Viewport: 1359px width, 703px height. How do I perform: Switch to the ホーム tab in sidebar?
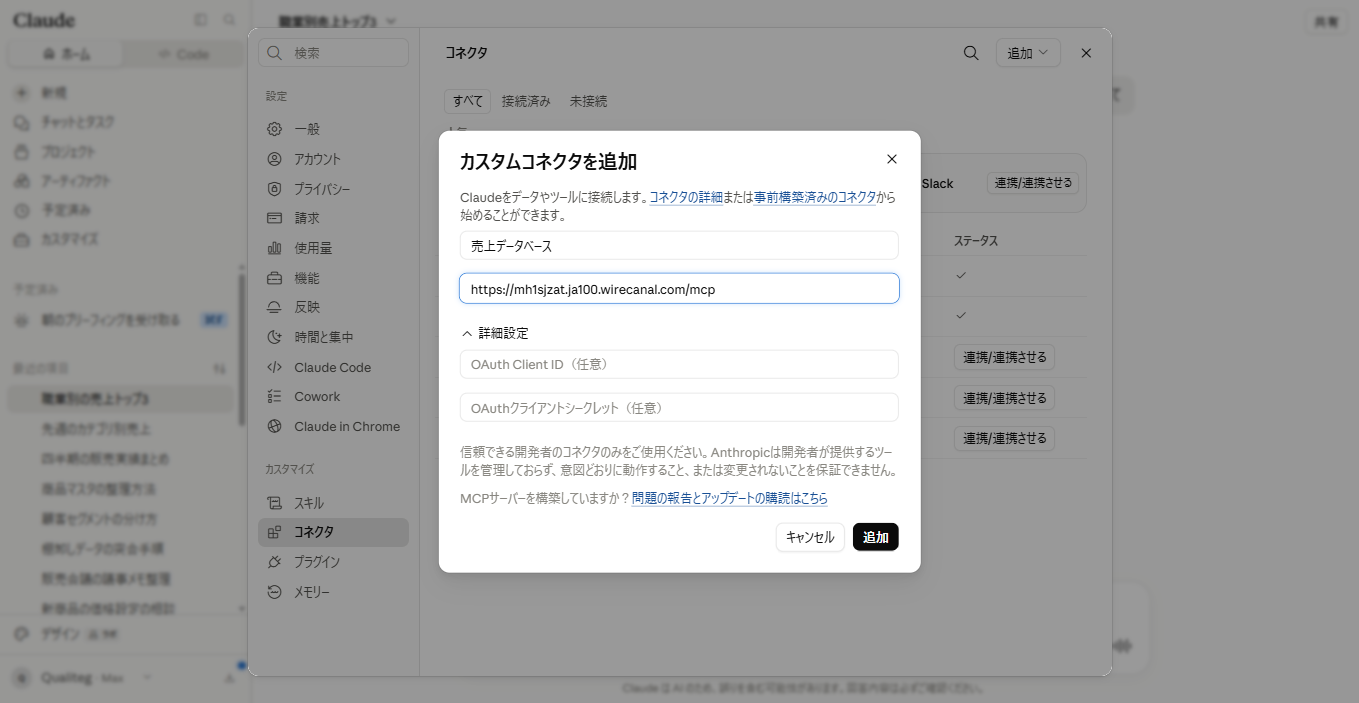pos(66,54)
